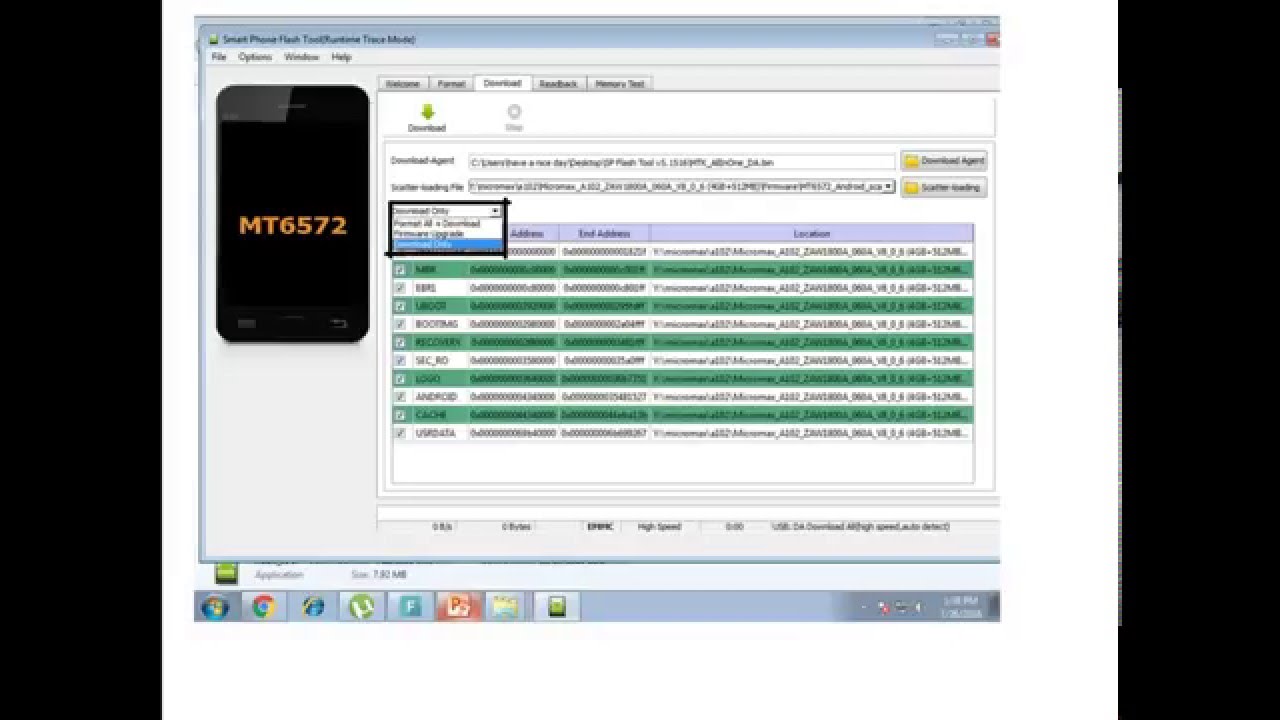Uncheck the LOGO partition checkbox

pos(400,379)
